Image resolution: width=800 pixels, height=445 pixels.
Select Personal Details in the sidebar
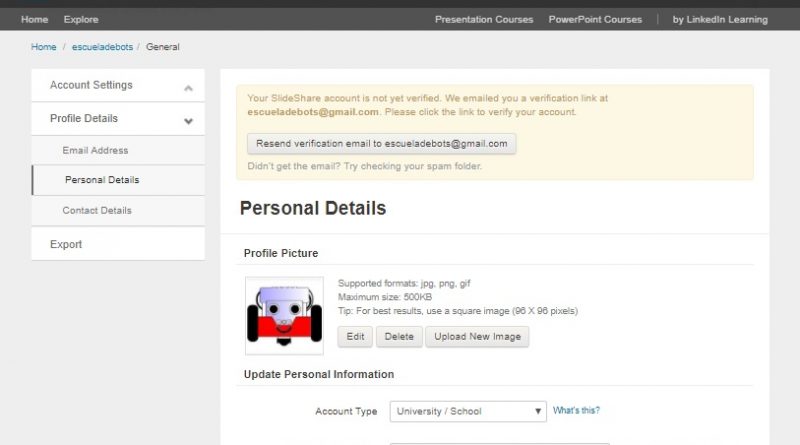[x=102, y=180]
